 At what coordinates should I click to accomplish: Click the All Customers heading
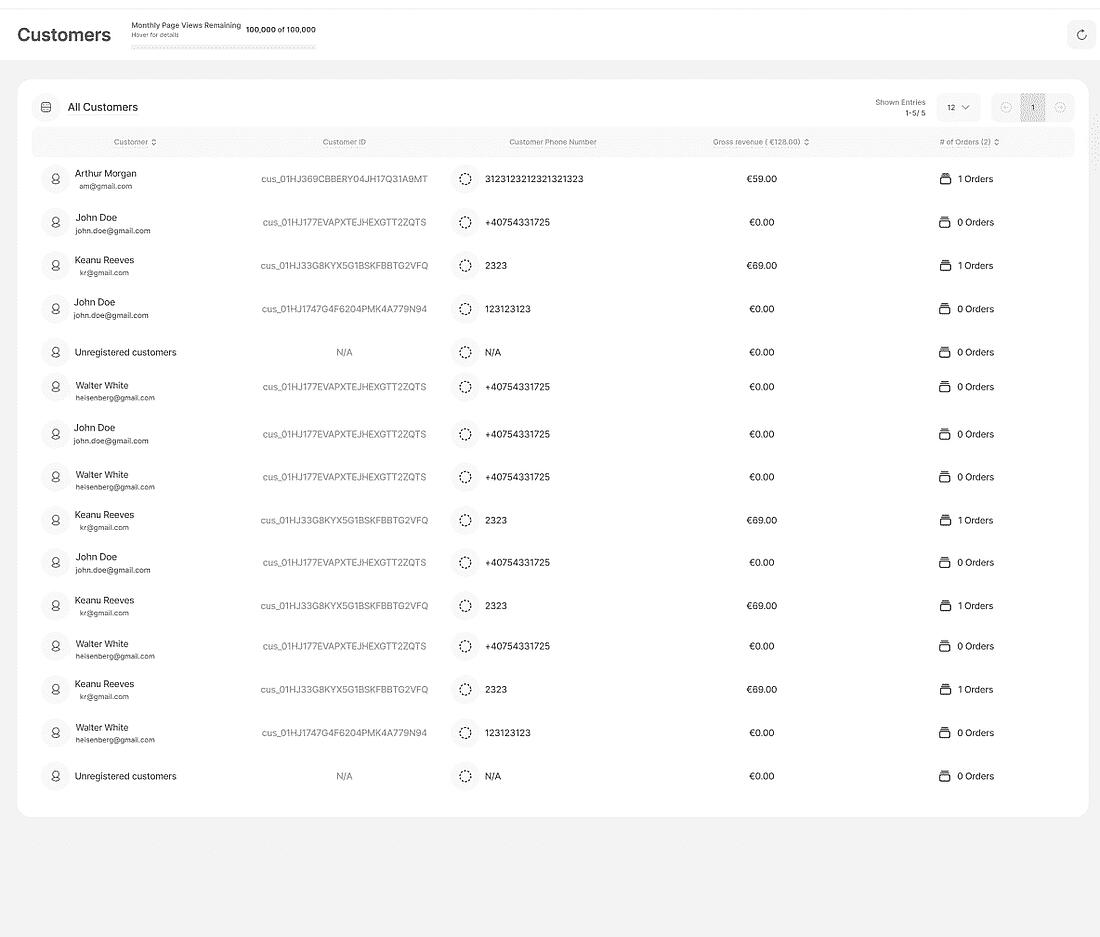tap(102, 107)
